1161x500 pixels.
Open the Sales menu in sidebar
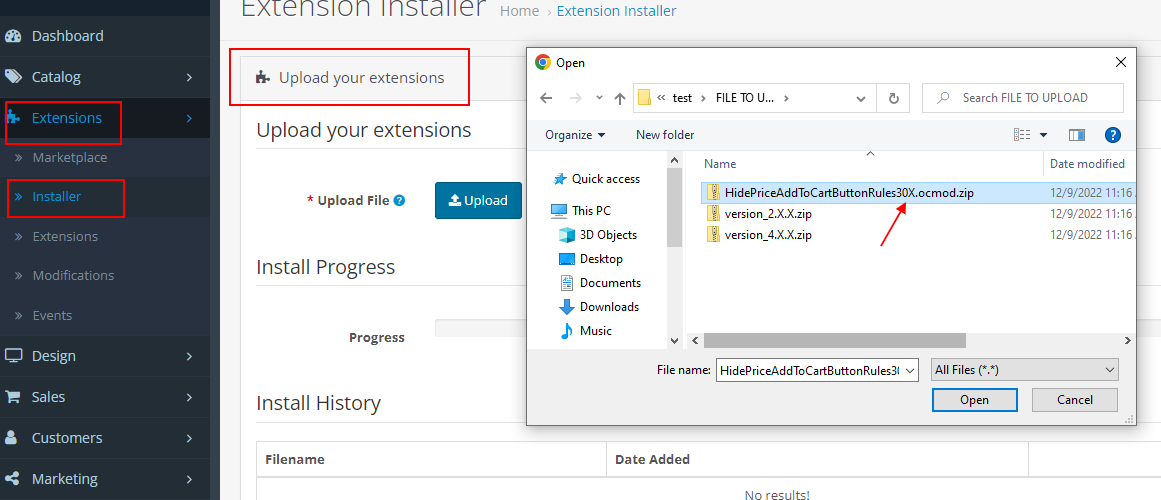coord(48,397)
